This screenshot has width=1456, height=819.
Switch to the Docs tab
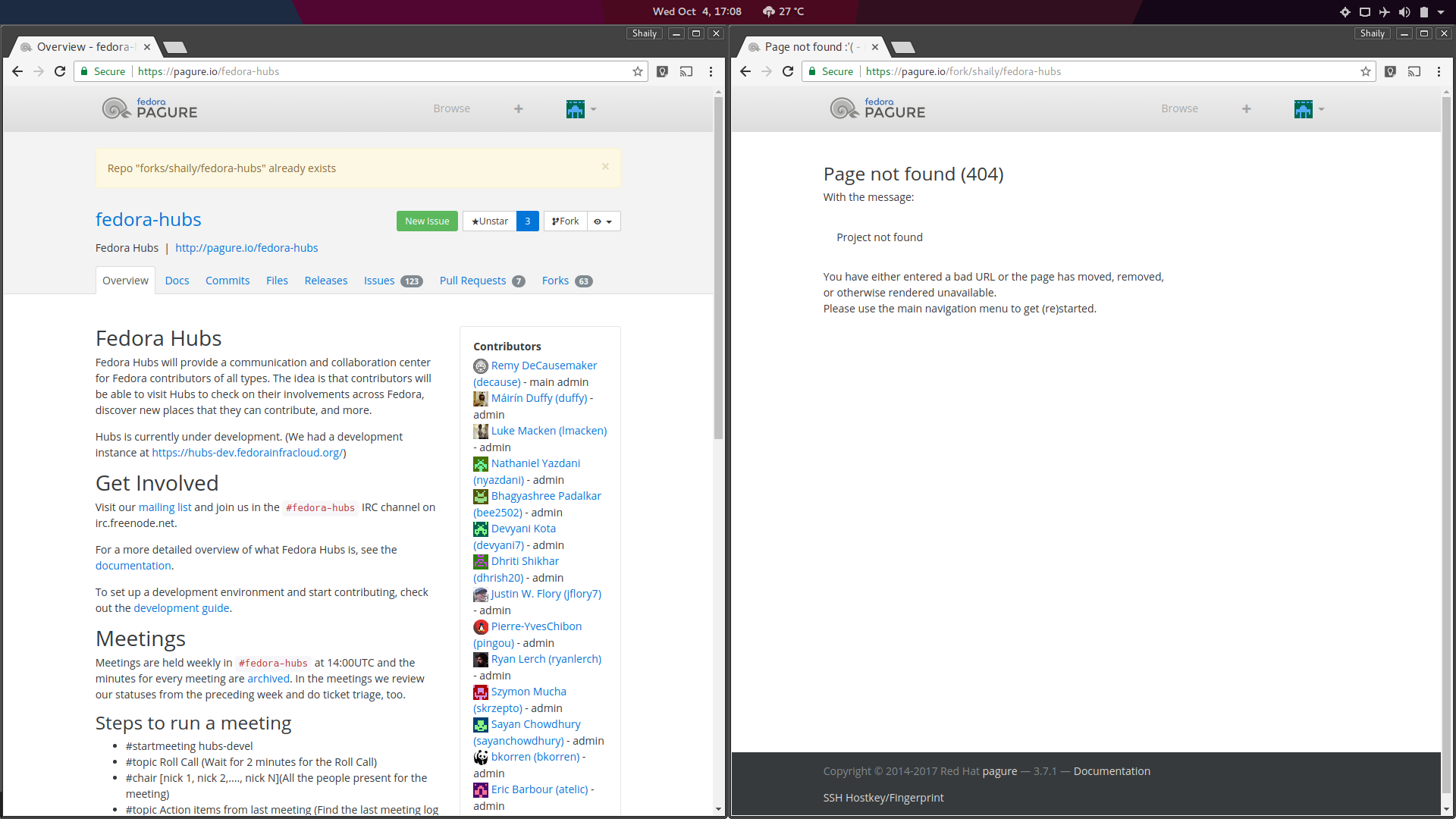pyautogui.click(x=177, y=281)
